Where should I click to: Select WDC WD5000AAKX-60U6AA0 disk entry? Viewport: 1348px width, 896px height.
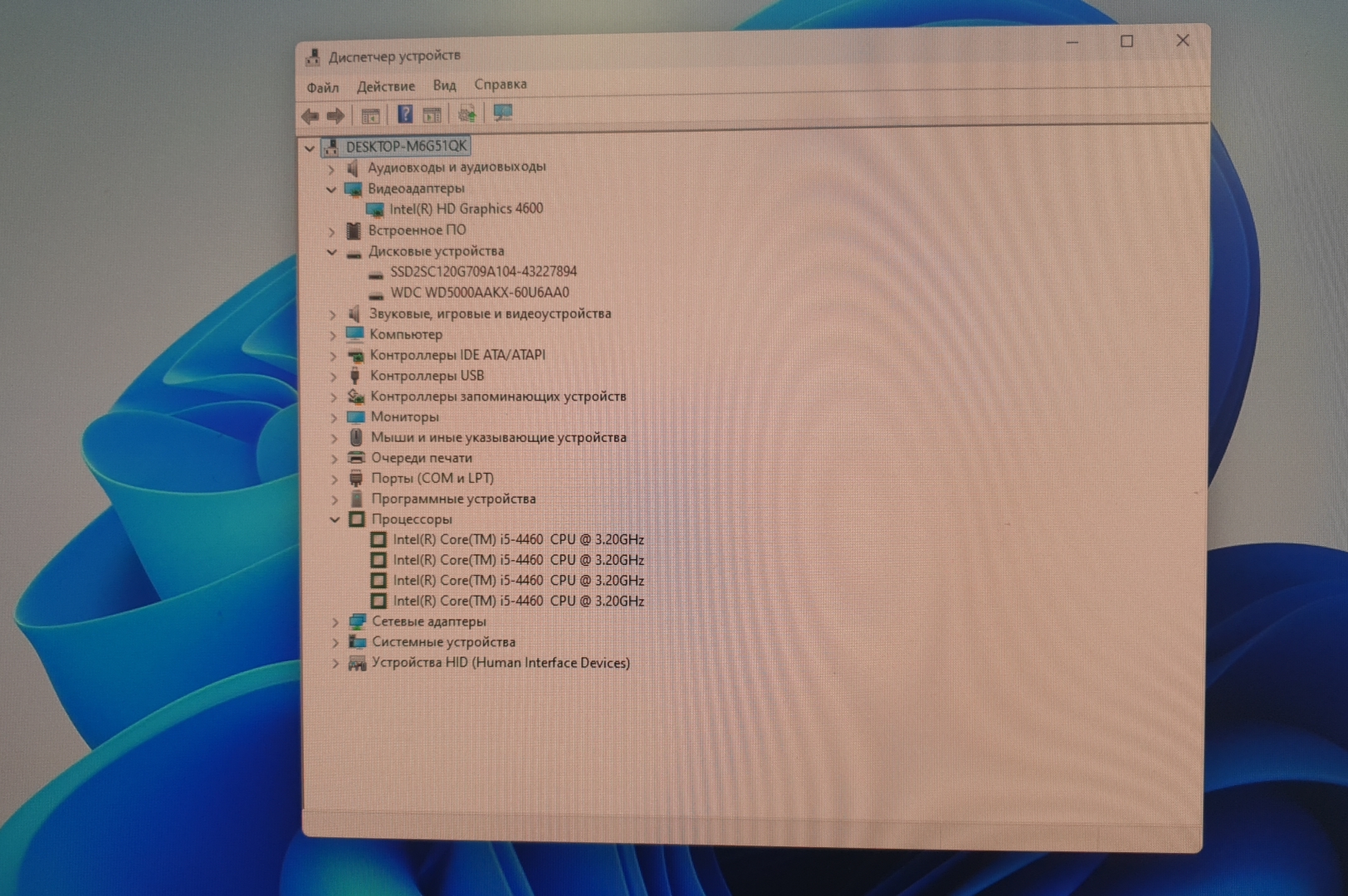click(x=480, y=292)
